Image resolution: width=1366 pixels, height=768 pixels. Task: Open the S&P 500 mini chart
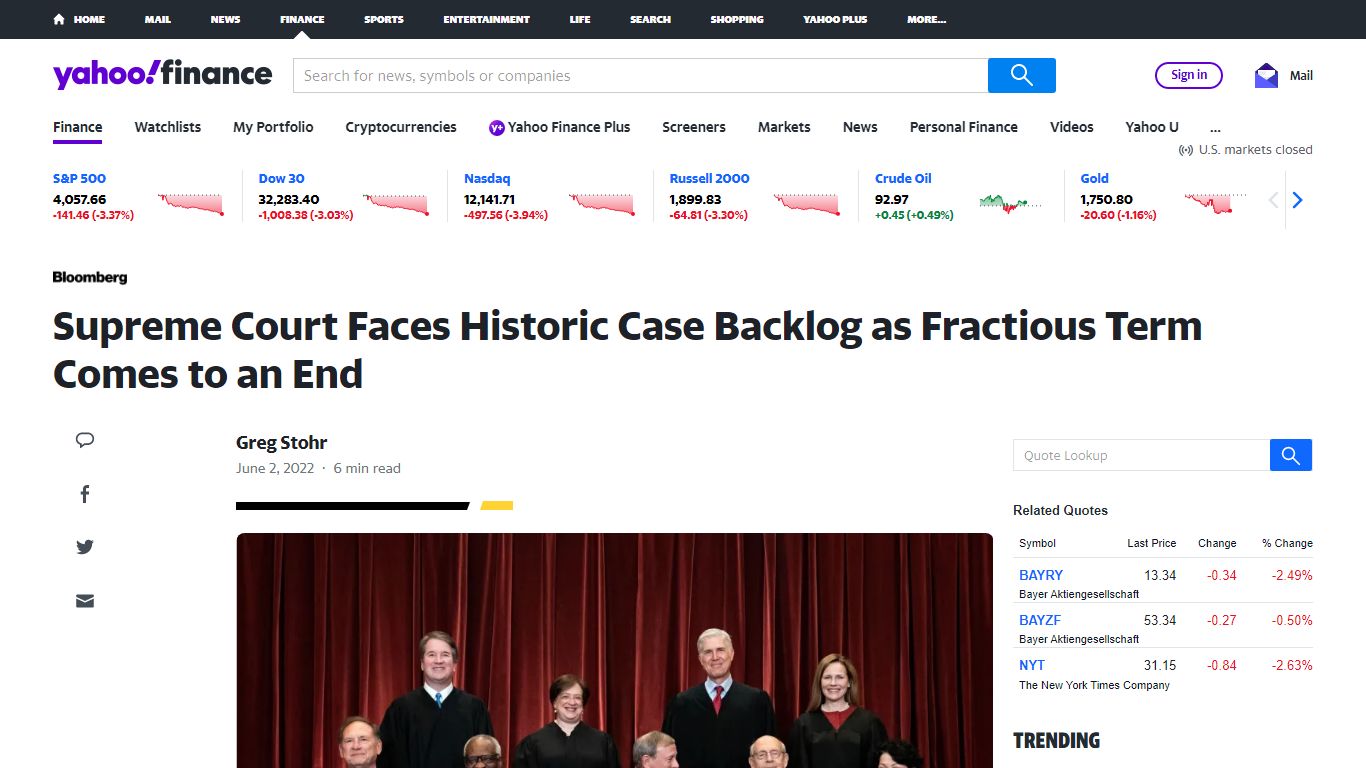pos(191,203)
